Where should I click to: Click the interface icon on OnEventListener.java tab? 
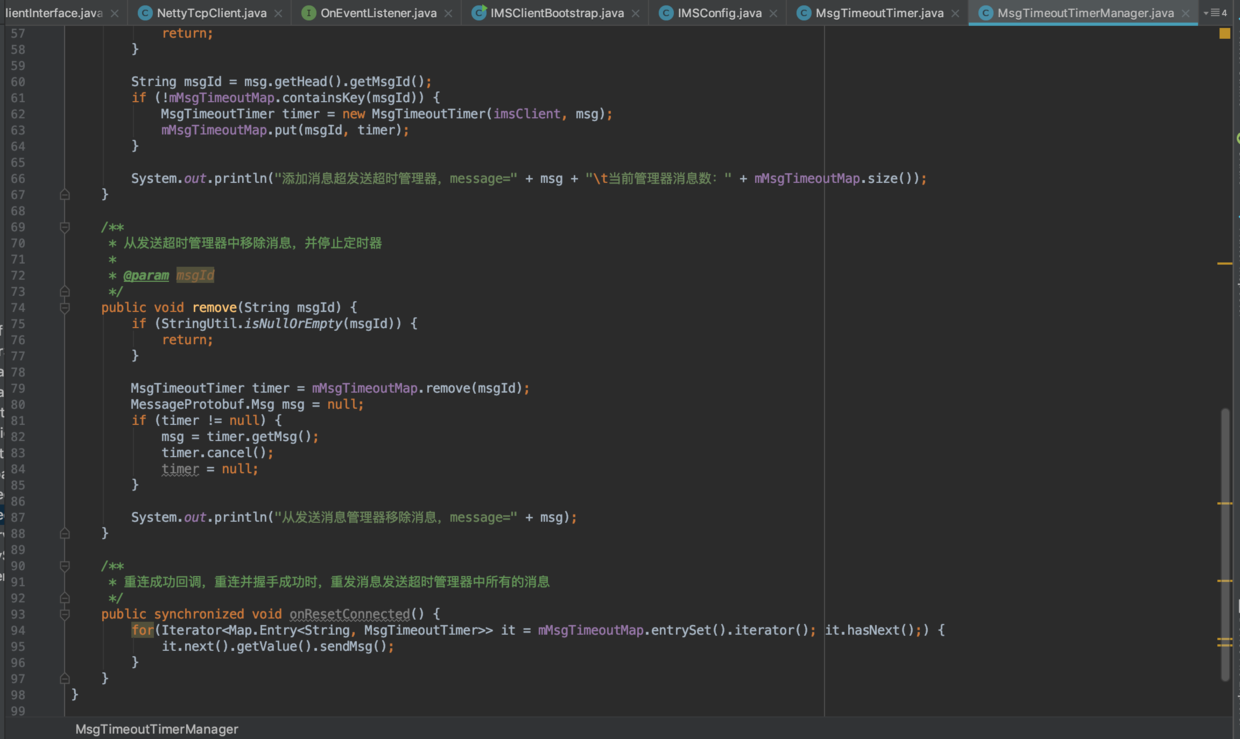tap(310, 14)
